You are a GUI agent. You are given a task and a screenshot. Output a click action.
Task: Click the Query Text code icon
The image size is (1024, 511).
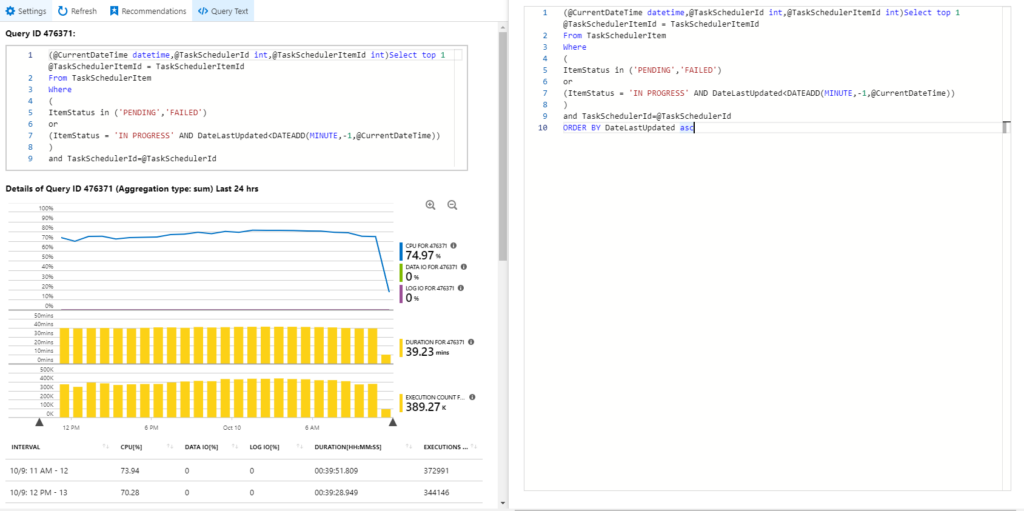click(202, 11)
